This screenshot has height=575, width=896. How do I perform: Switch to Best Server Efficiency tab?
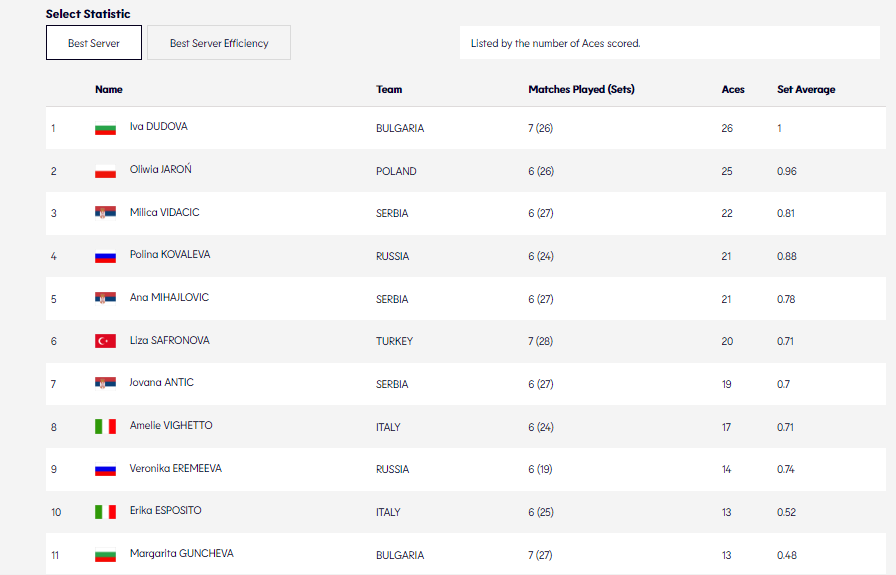pyautogui.click(x=219, y=43)
